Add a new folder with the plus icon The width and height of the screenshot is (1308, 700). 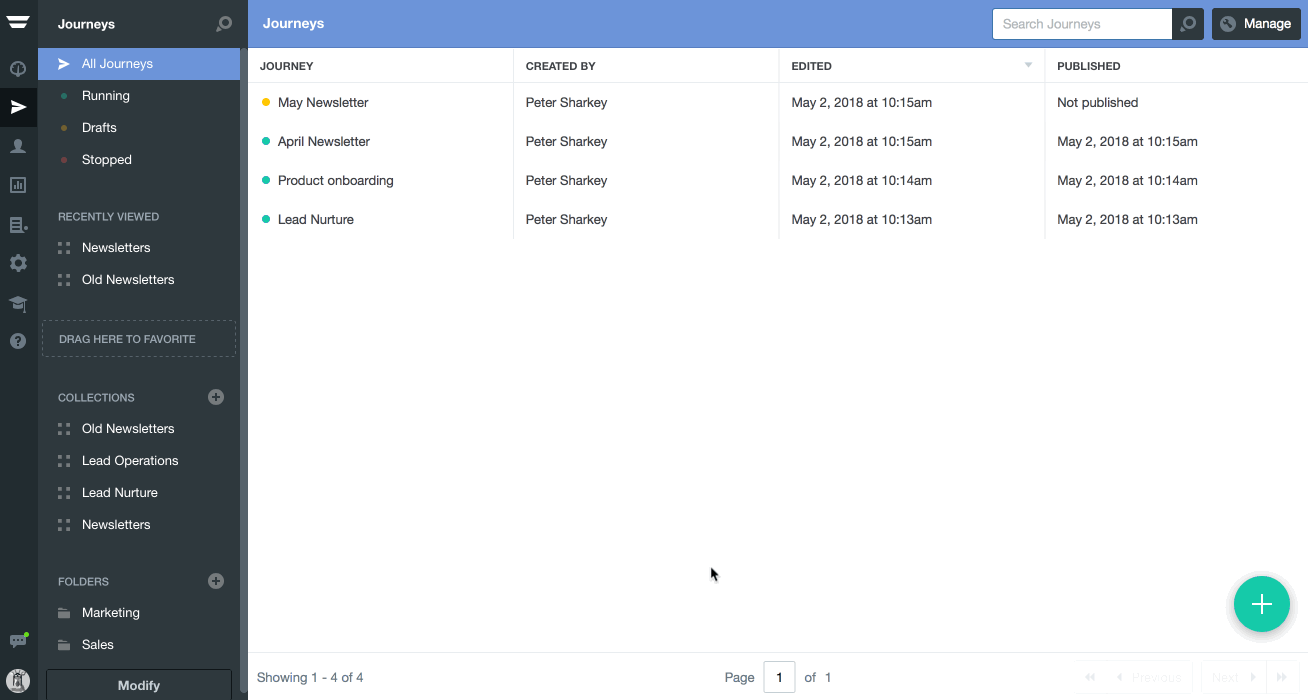(215, 581)
